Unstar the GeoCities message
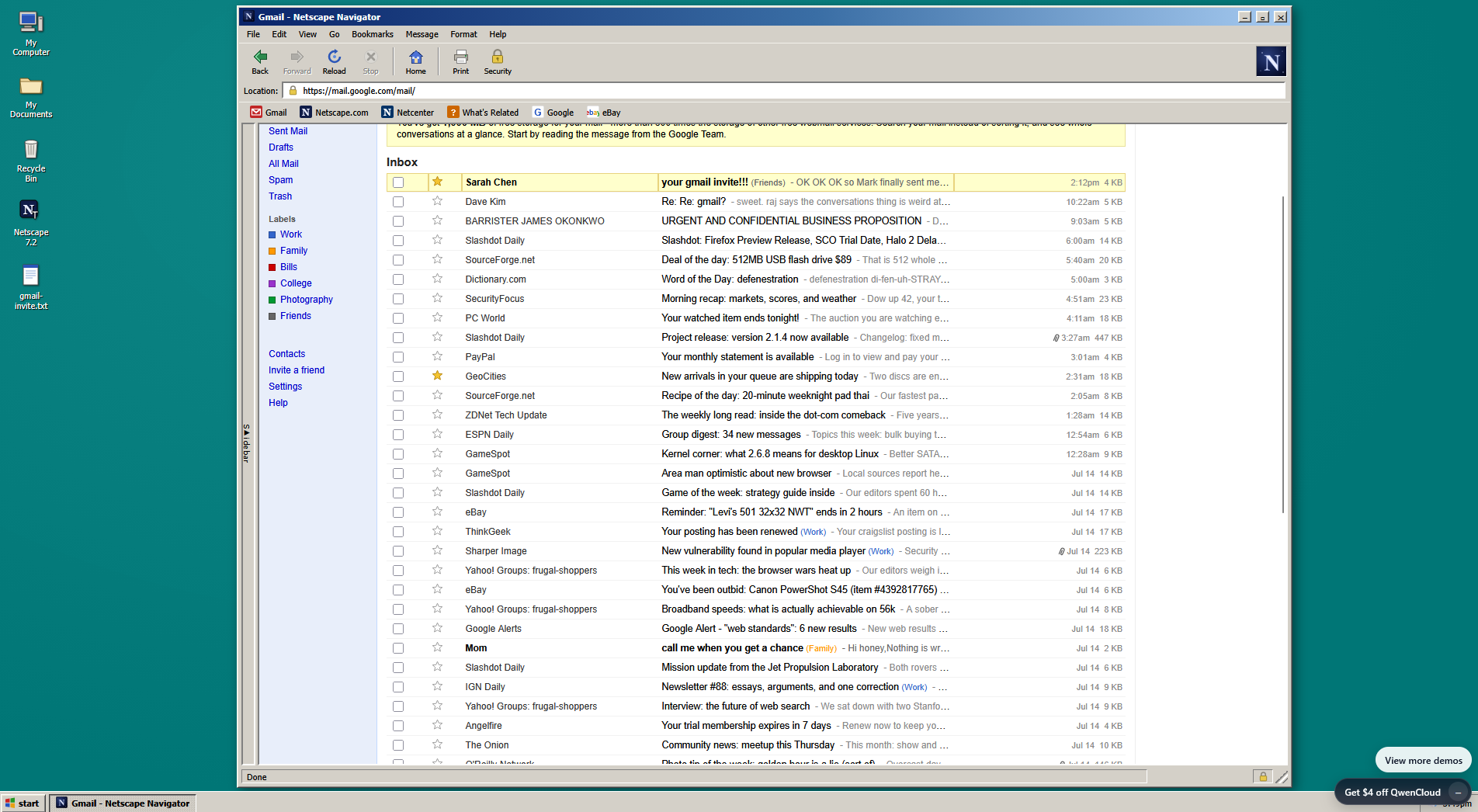 tap(438, 376)
